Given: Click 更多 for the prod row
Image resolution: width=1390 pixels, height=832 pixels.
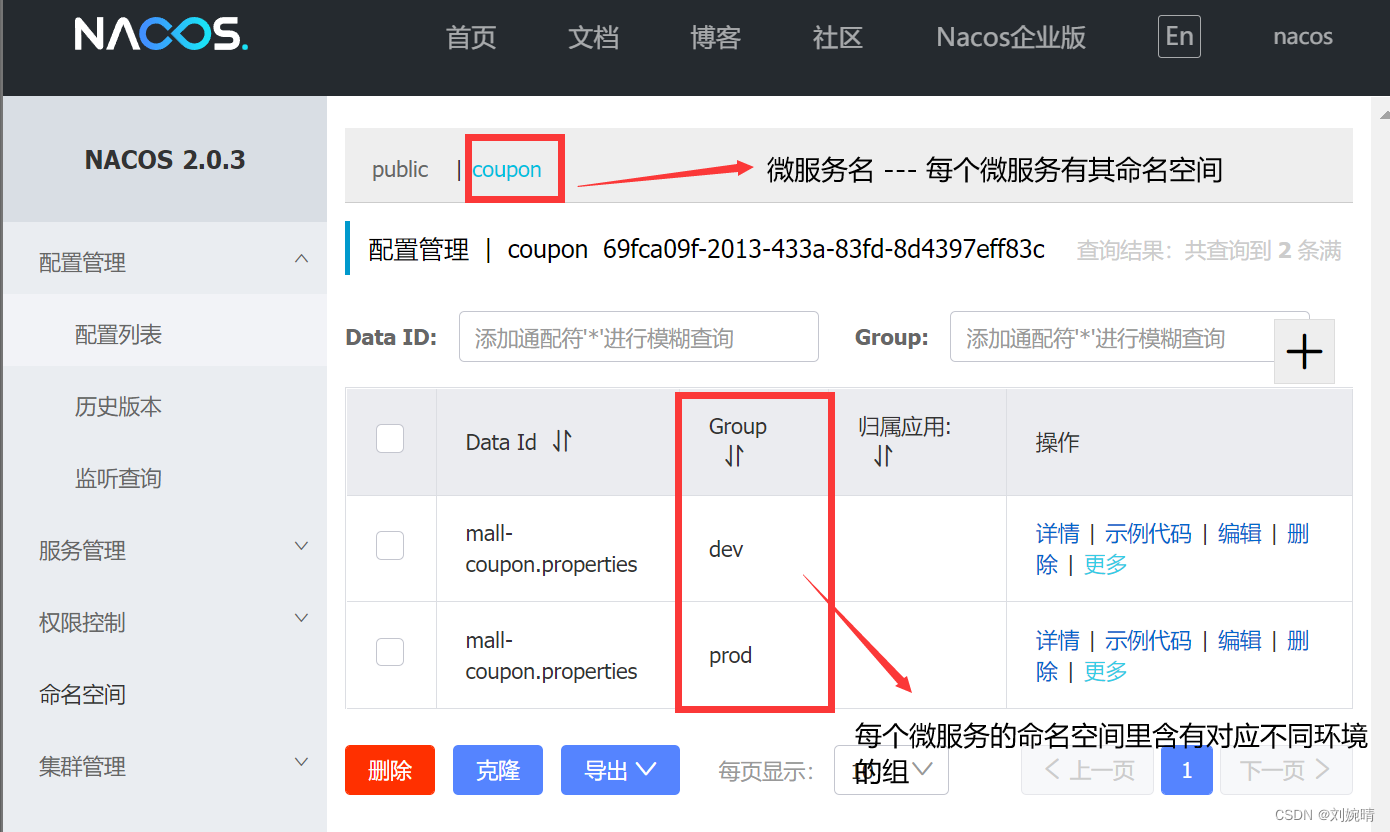Looking at the screenshot, I should (x=1106, y=672).
